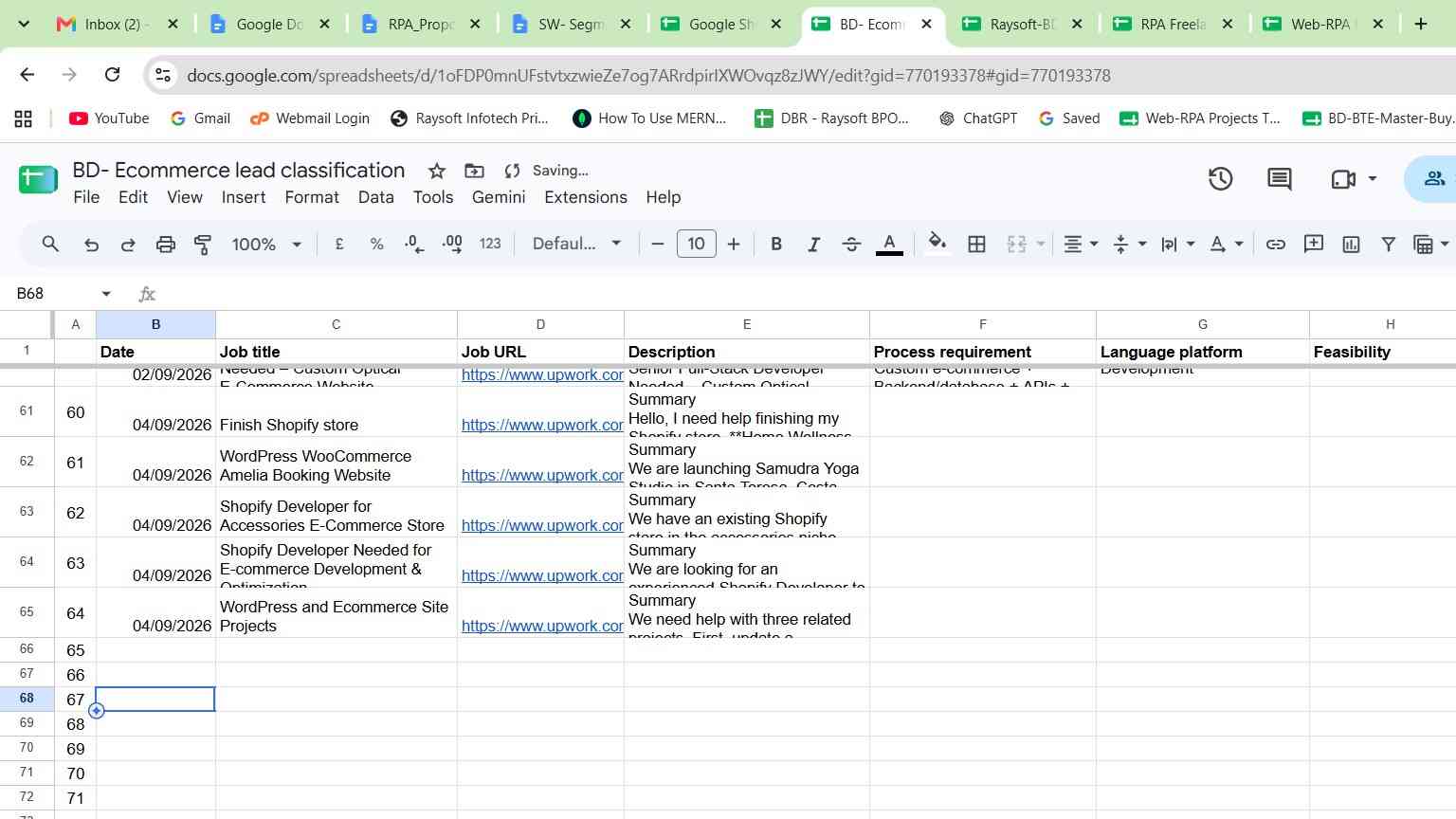Click the insert link icon
Image resolution: width=1456 pixels, height=819 pixels.
[1275, 245]
